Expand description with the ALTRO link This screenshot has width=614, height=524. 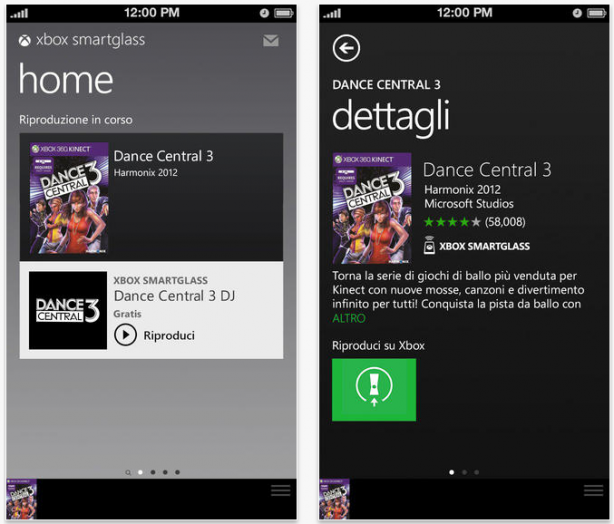349,318
